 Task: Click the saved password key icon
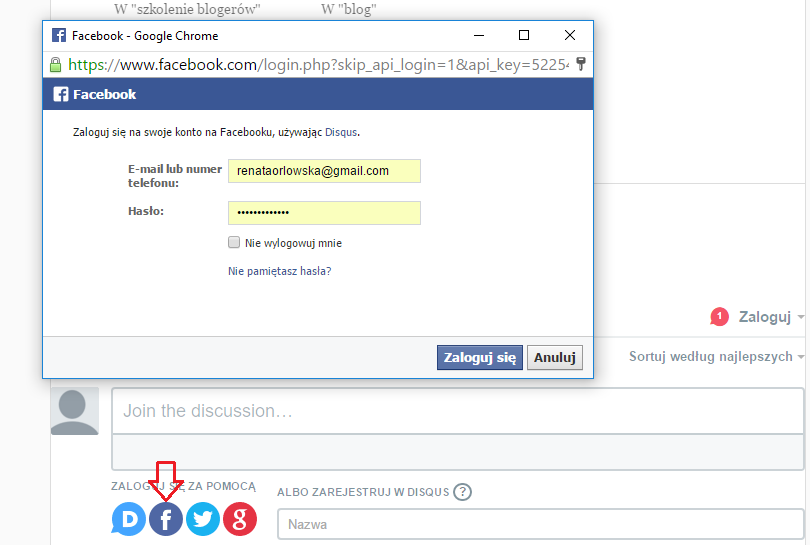click(x=581, y=64)
